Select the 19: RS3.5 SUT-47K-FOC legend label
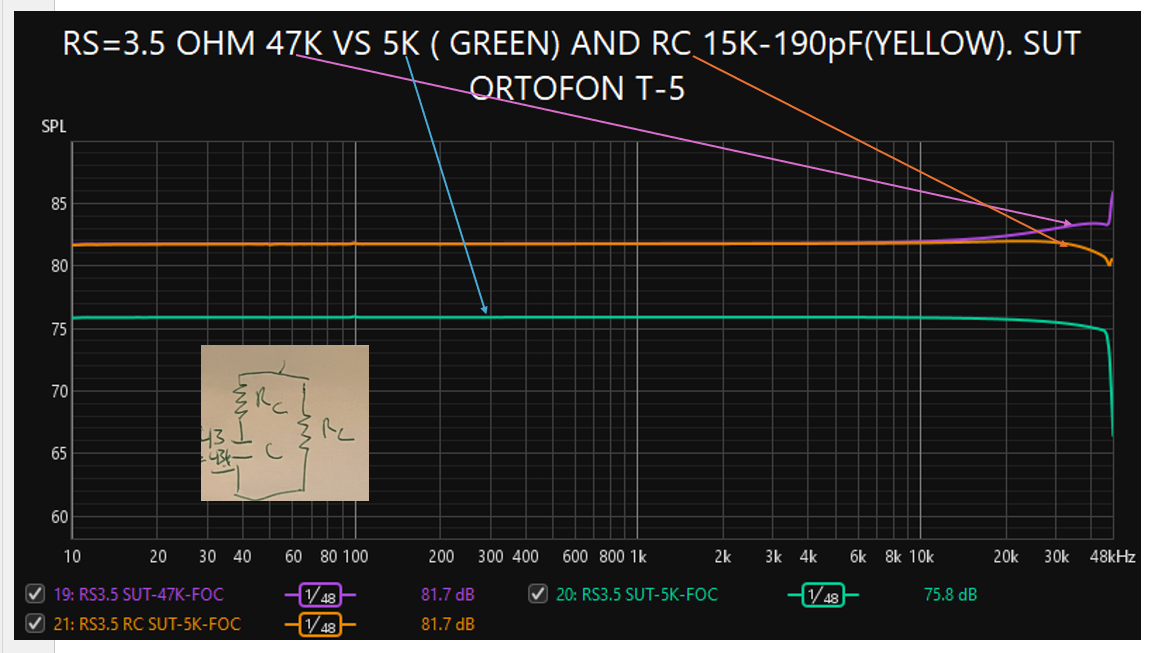The image size is (1163, 653). click(139, 594)
